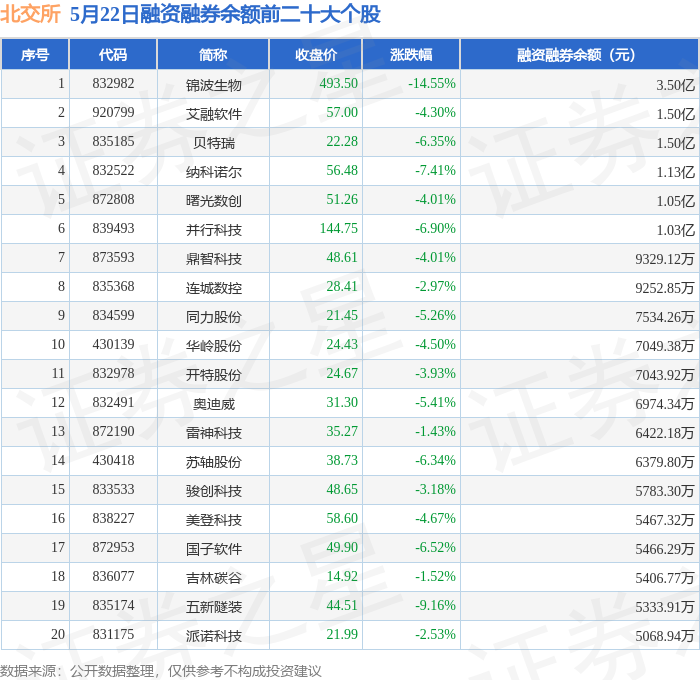Click closing price 58.60

342,519
